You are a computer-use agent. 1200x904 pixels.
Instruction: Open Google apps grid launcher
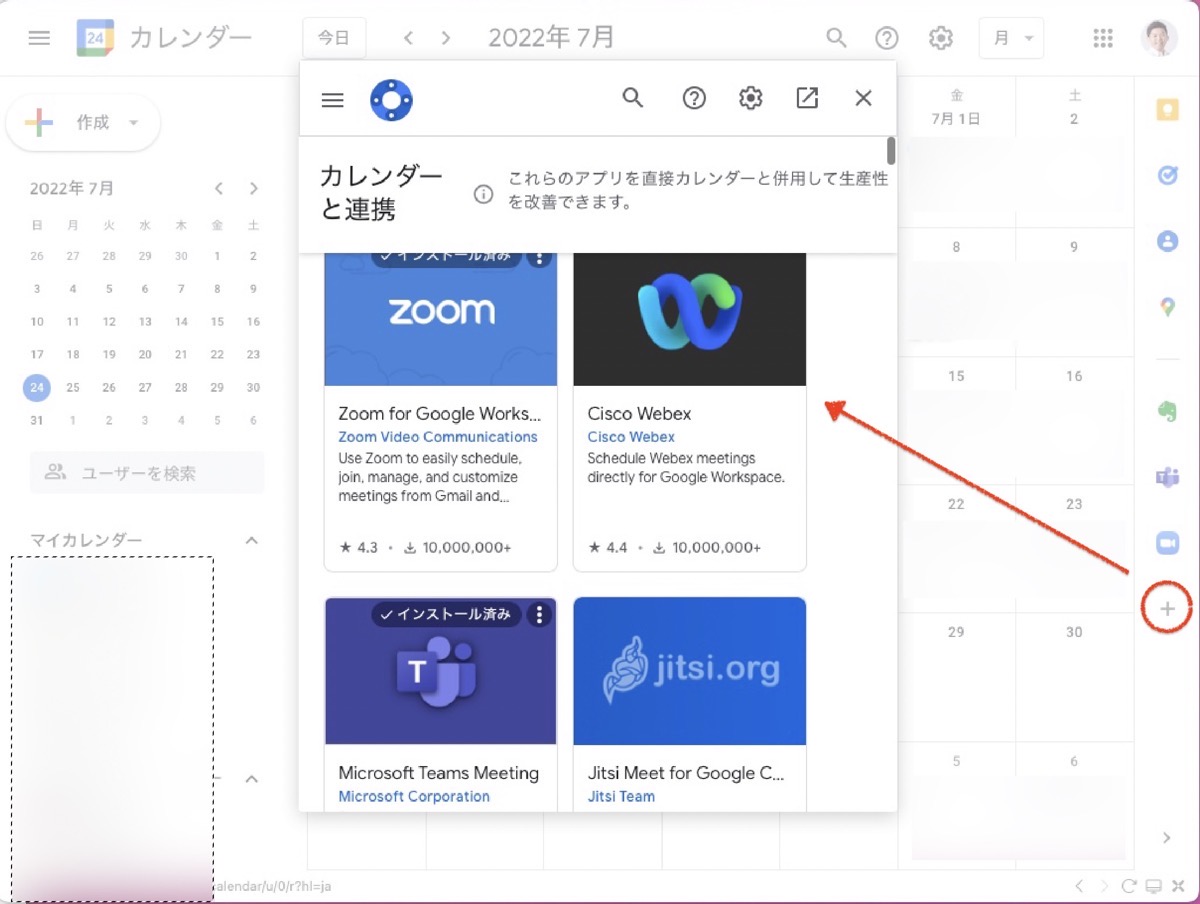[1103, 38]
